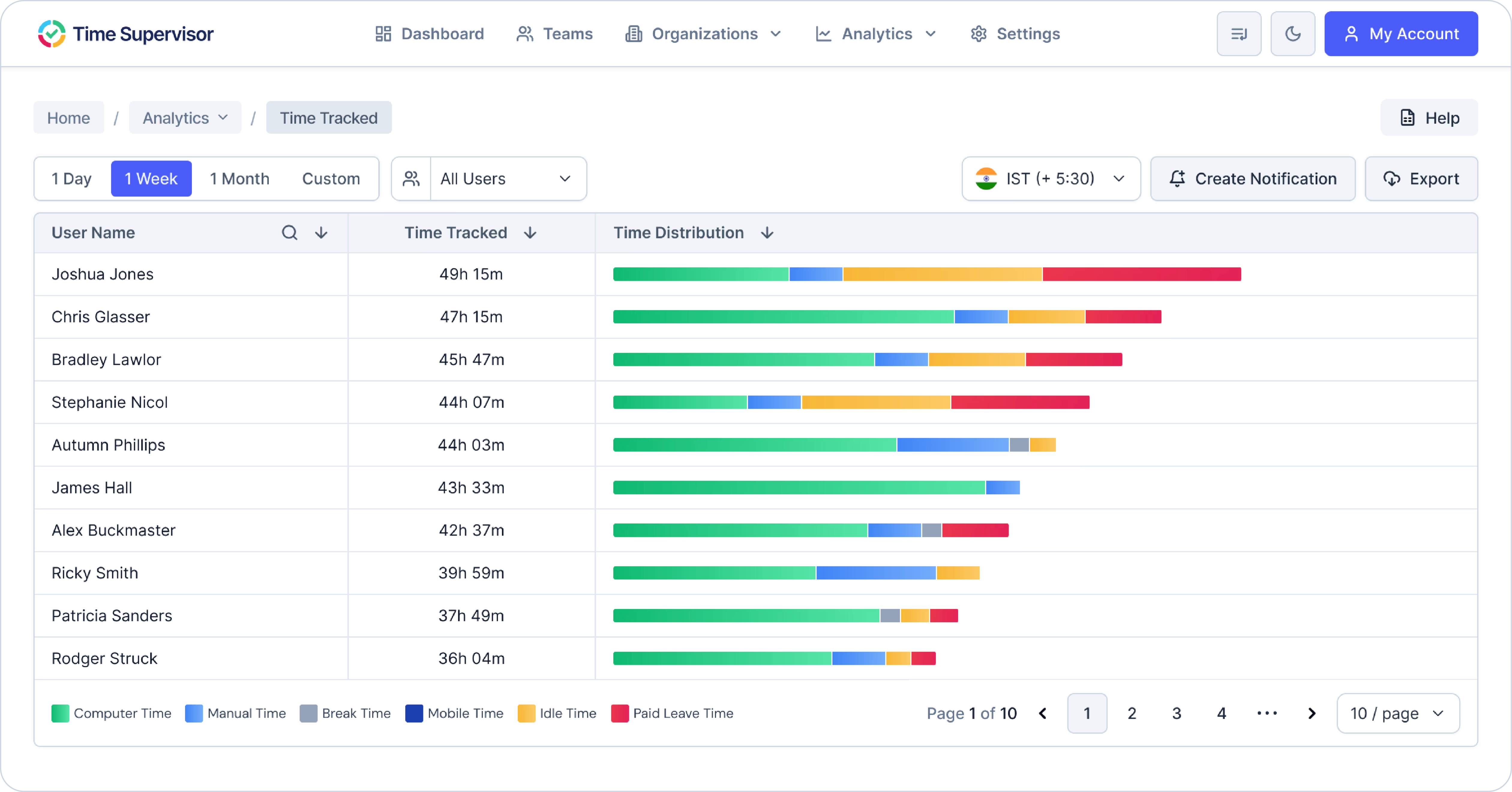Click the users icon beside All Users

[412, 178]
